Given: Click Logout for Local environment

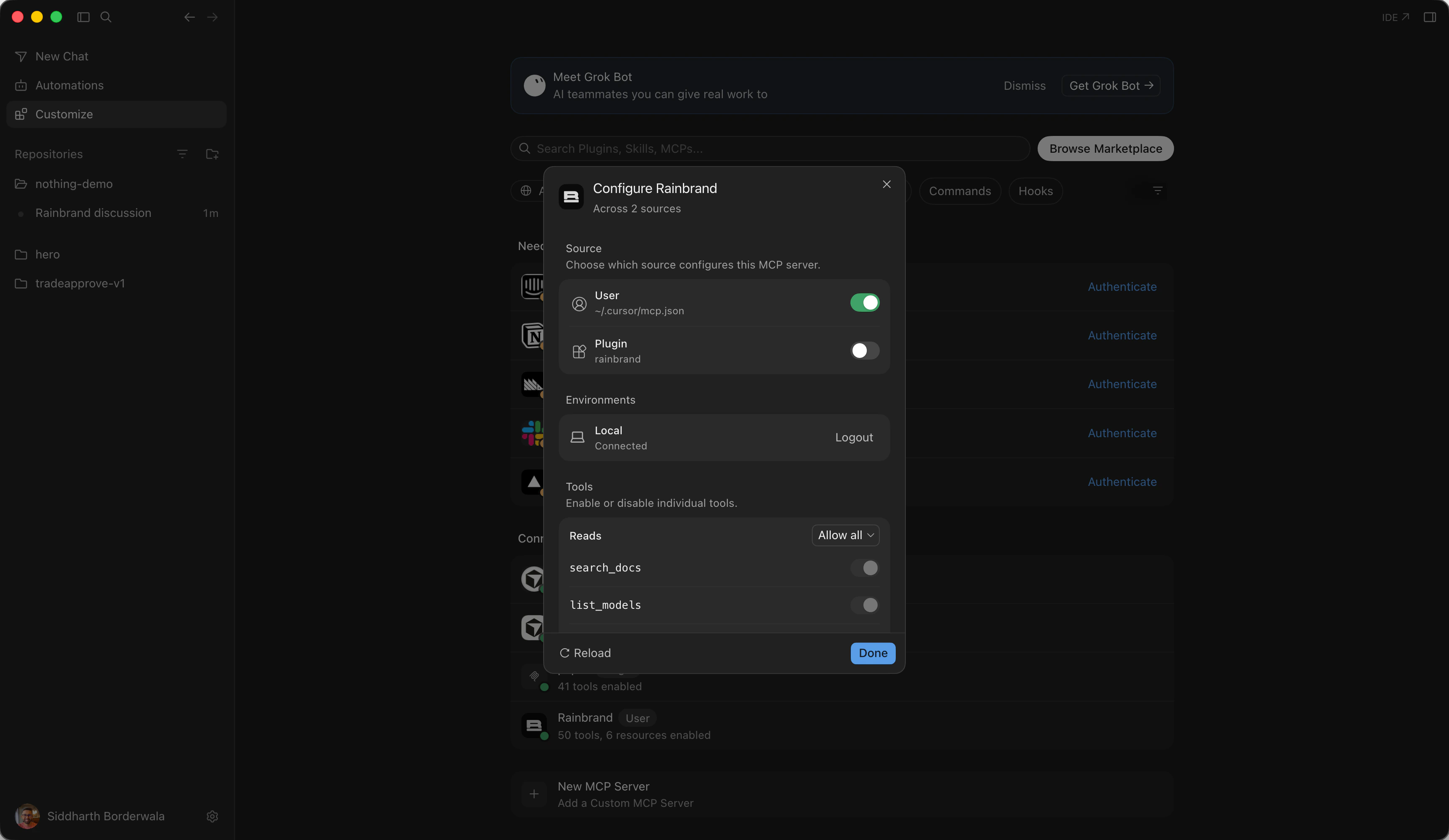Looking at the screenshot, I should pyautogui.click(x=854, y=438).
